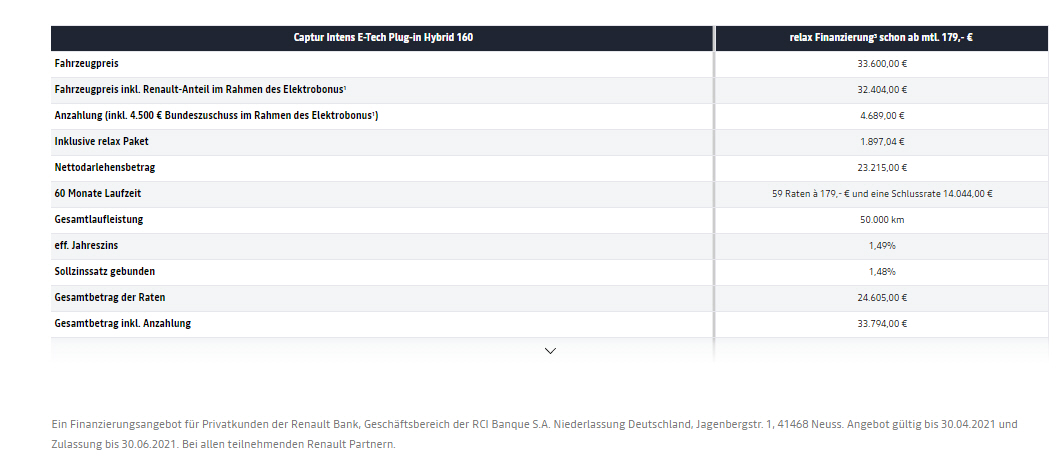Click the 1.897,04 € relax Paket value

pos(881,142)
